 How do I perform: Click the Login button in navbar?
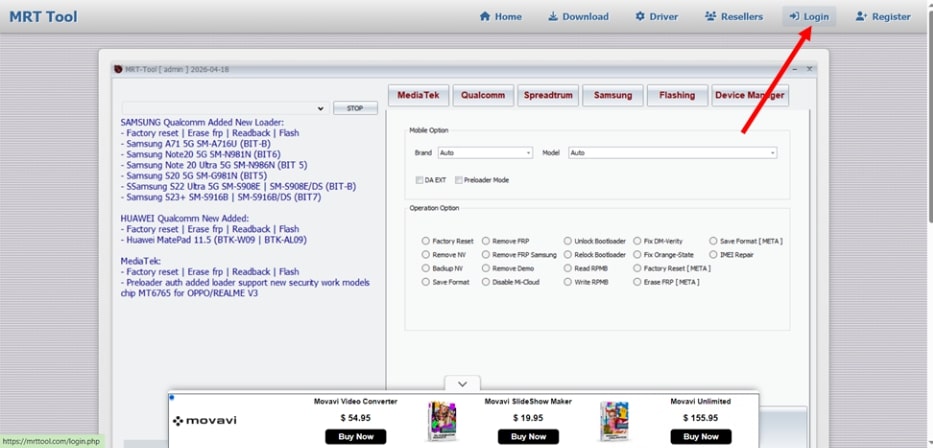tap(809, 16)
